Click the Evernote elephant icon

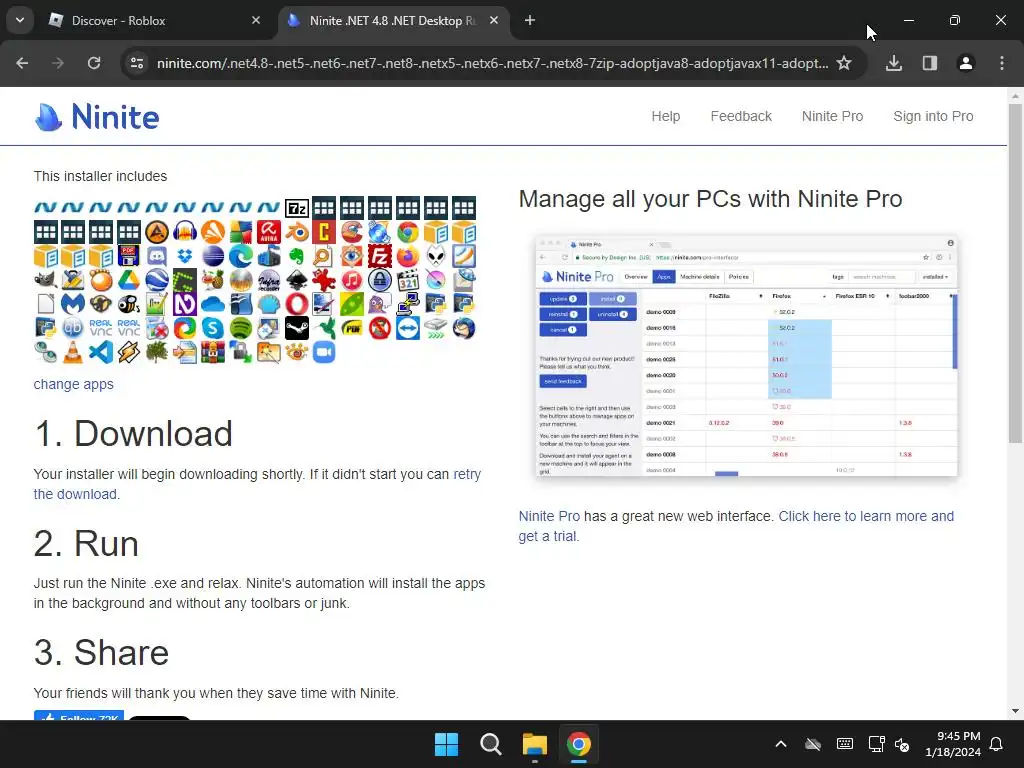pyautogui.click(x=296, y=256)
